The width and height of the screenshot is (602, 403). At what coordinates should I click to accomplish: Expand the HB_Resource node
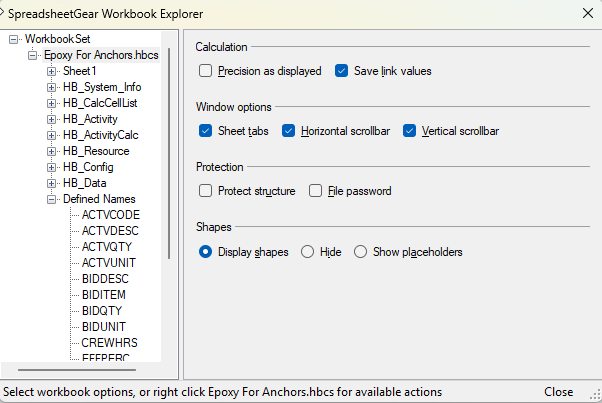pyautogui.click(x=51, y=151)
